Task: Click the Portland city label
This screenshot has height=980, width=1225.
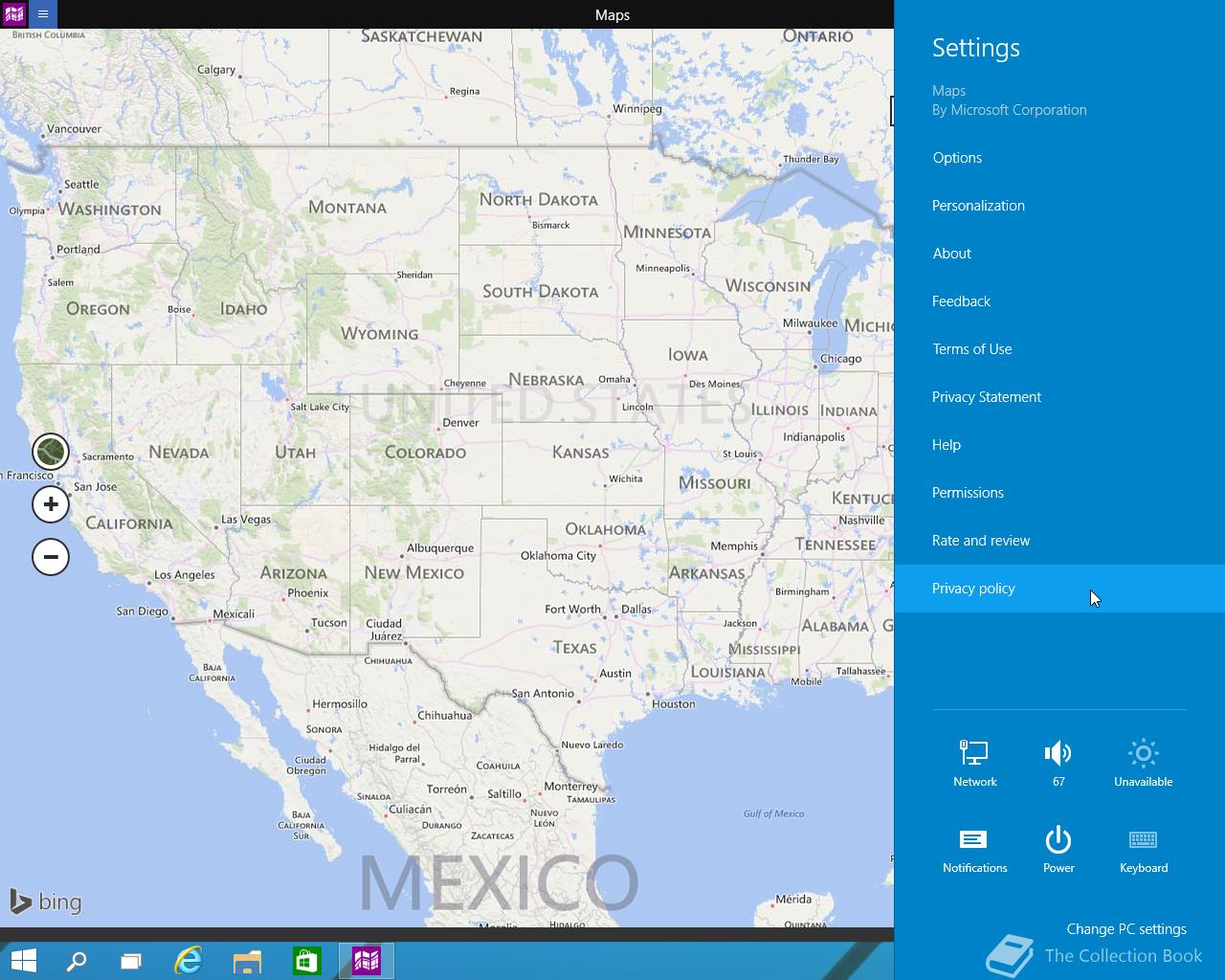Action: (78, 250)
